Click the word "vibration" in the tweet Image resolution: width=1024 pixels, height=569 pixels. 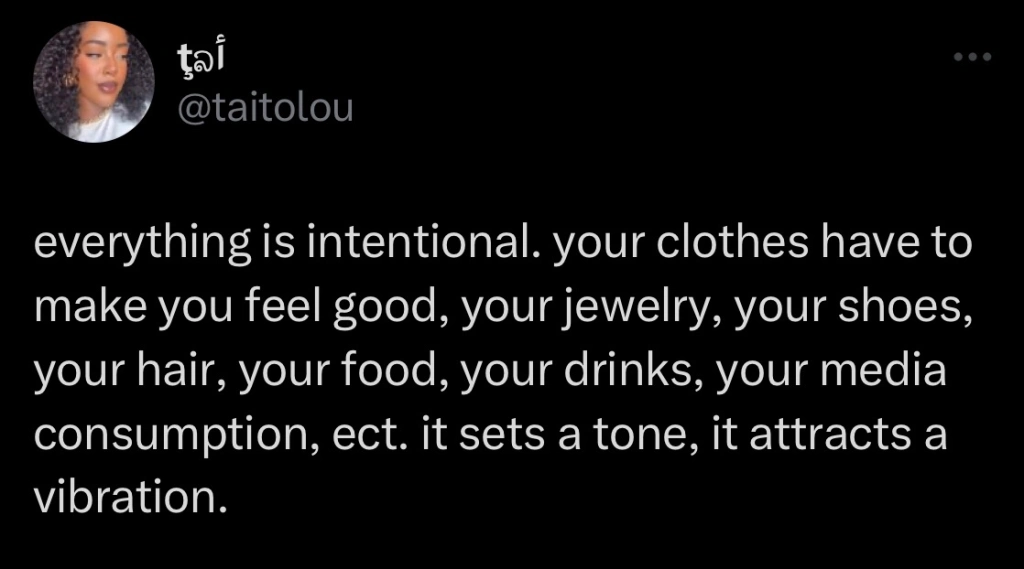pos(123,497)
